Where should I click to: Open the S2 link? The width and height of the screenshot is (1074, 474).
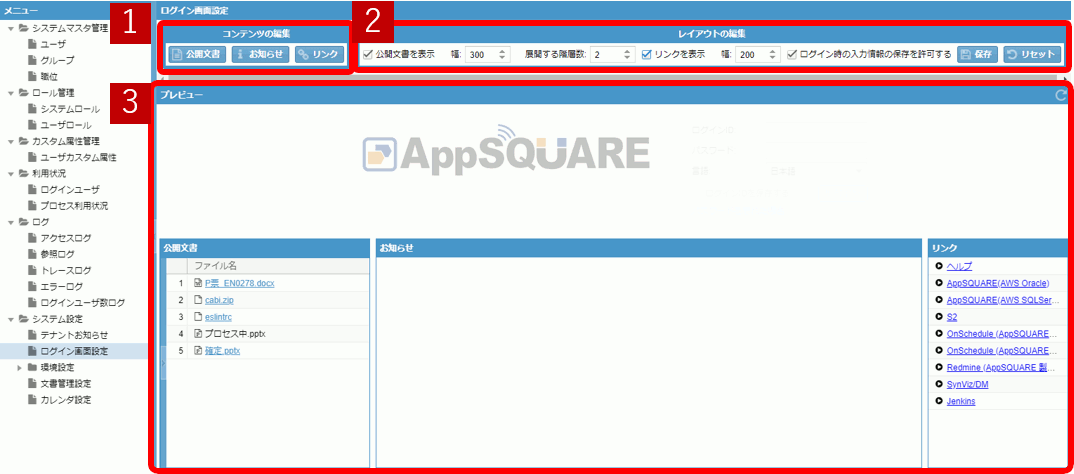[x=951, y=317]
